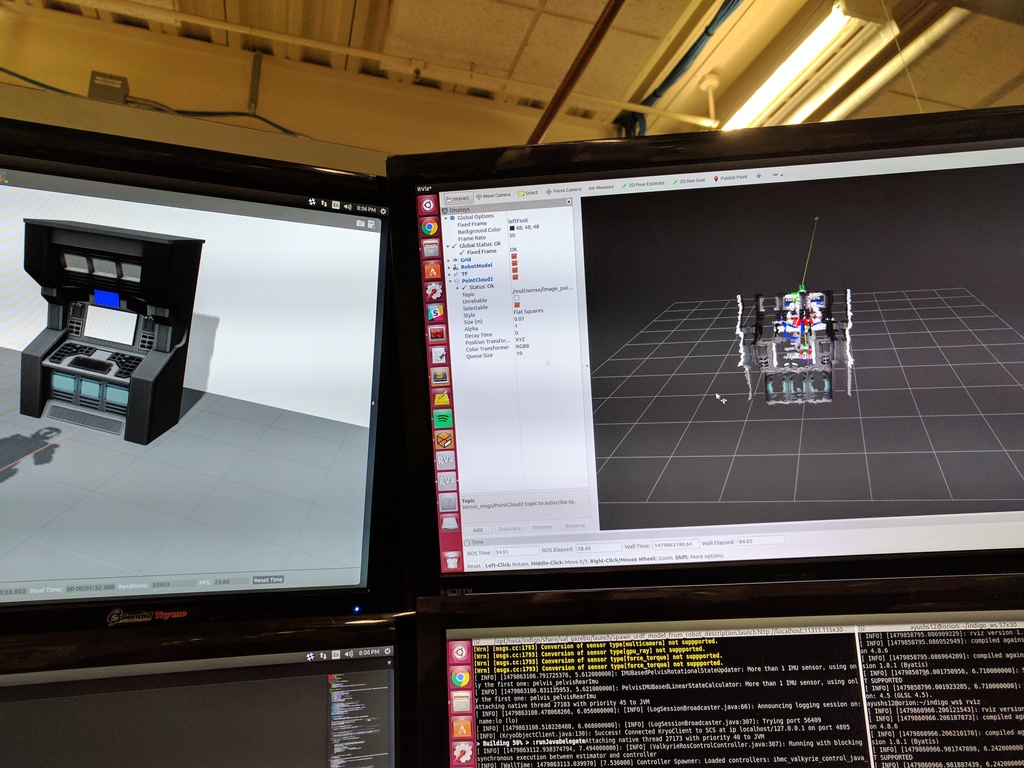Enable the Unreliable checkbox
This screenshot has width=1024, height=768.
point(517,298)
